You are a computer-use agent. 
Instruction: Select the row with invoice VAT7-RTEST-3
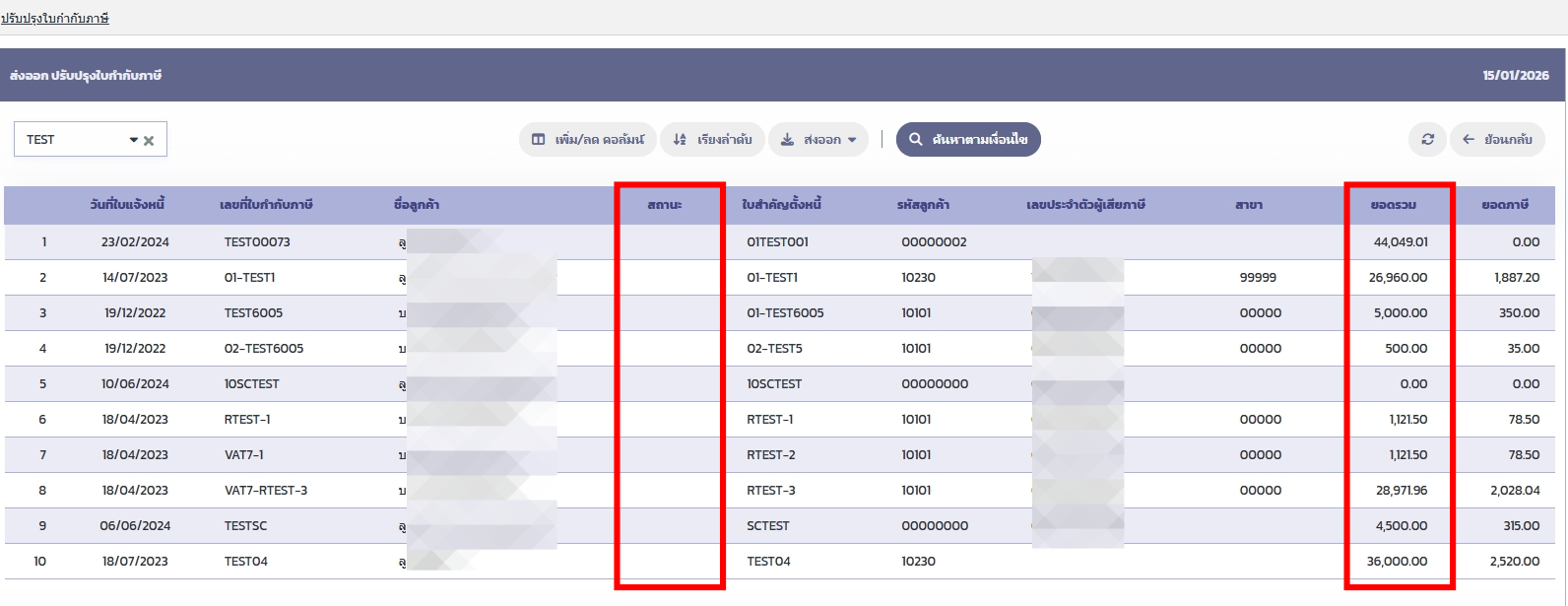[x=266, y=491]
